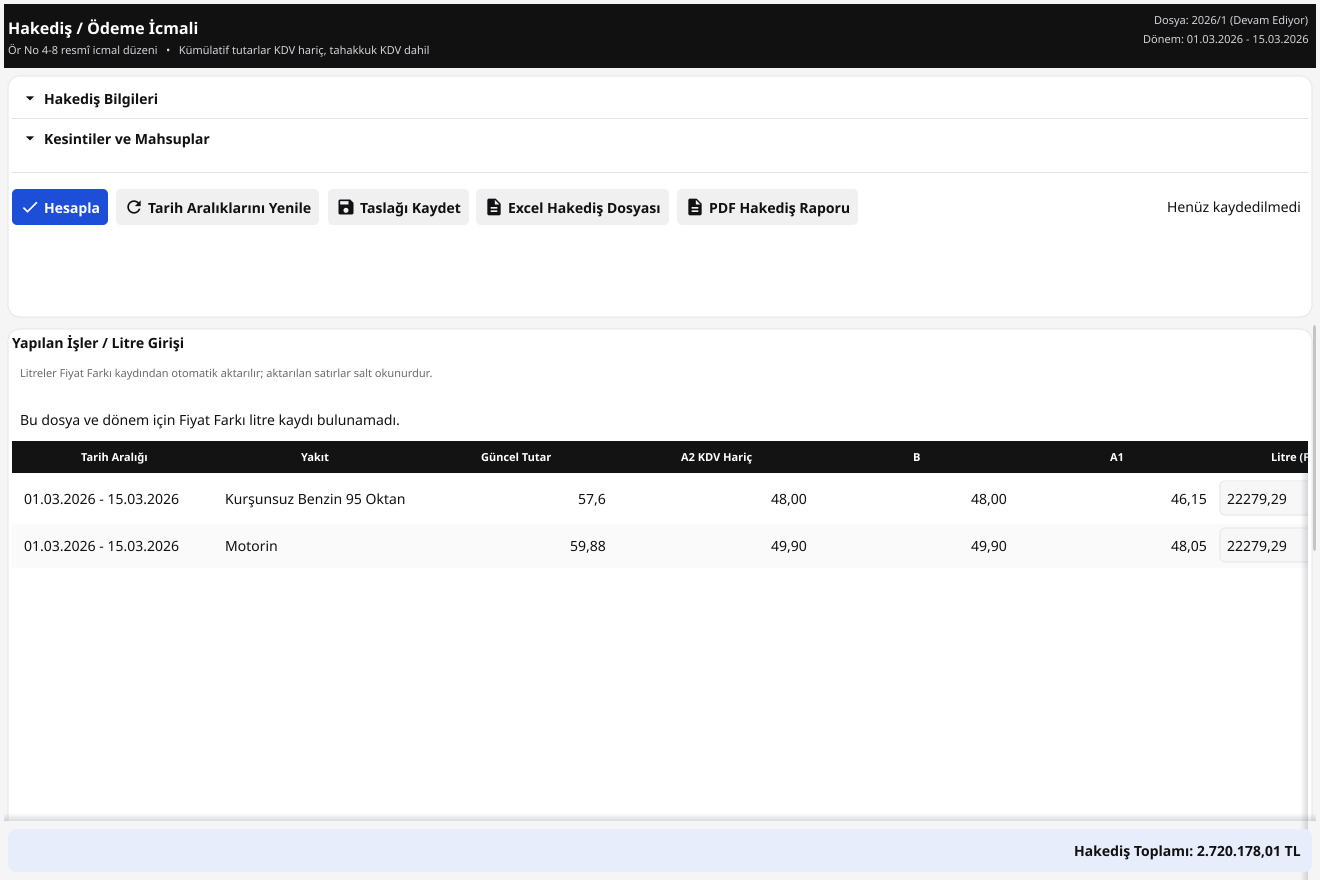Image resolution: width=1320 pixels, height=880 pixels.
Task: Click the 'Tarih Aralığı' column header
Action: coord(114,457)
